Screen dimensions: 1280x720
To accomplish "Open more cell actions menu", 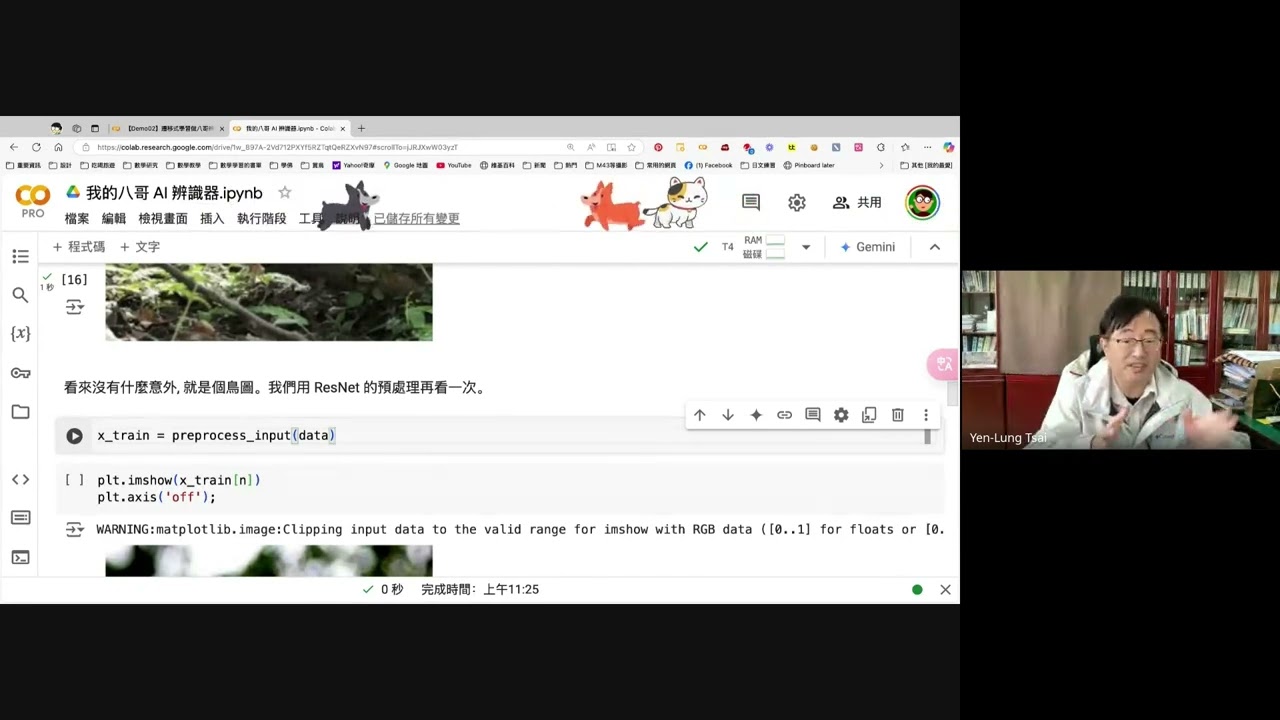I will (x=926, y=415).
